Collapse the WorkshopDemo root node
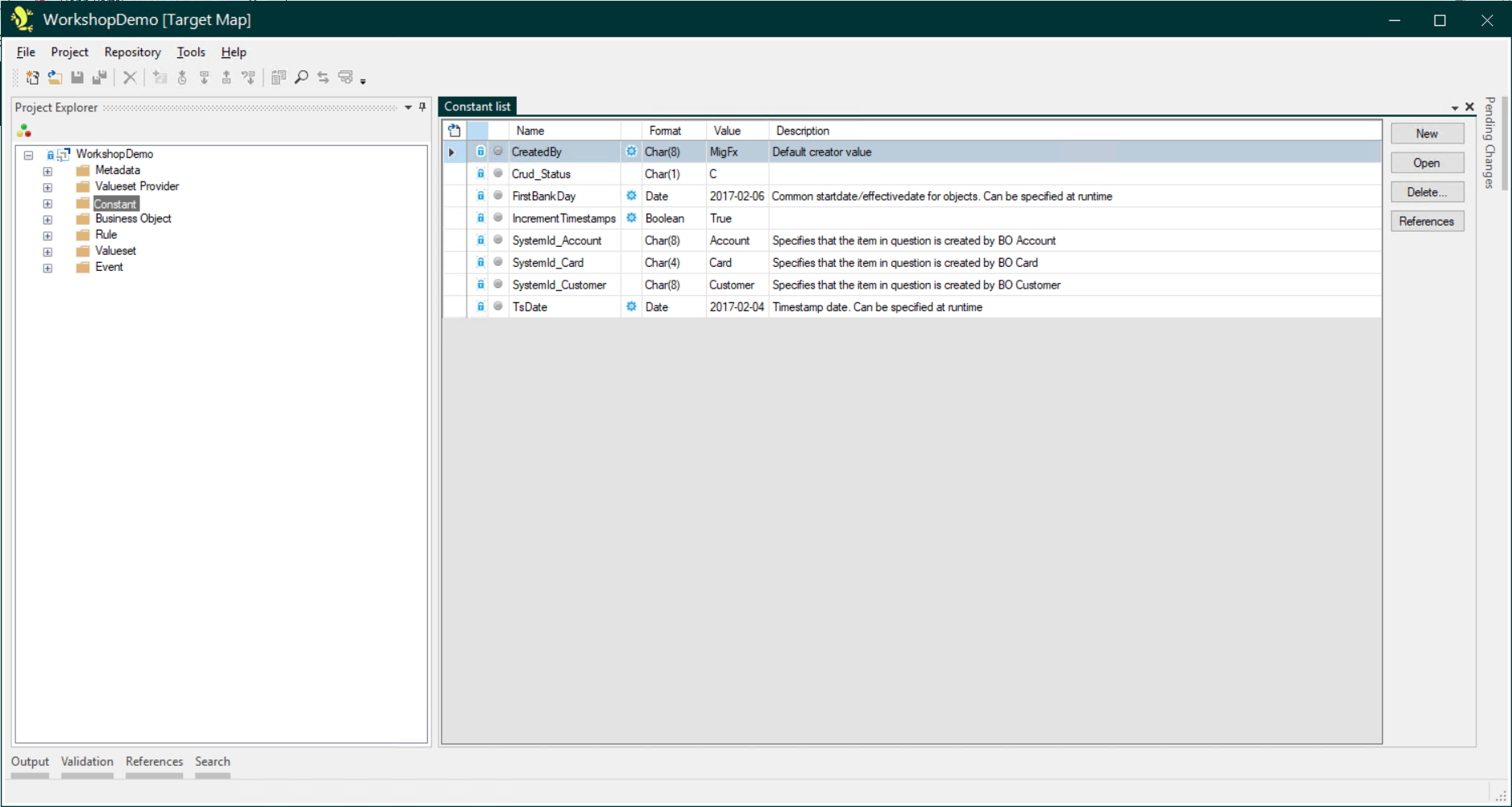The width and height of the screenshot is (1512, 807). [28, 155]
